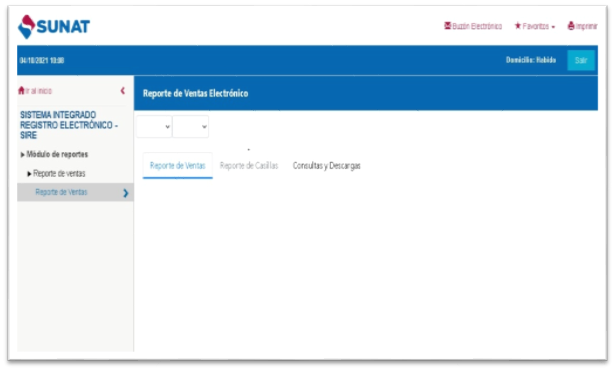Click the SUNAT logo
This screenshot has width=615, height=371.
(54, 27)
